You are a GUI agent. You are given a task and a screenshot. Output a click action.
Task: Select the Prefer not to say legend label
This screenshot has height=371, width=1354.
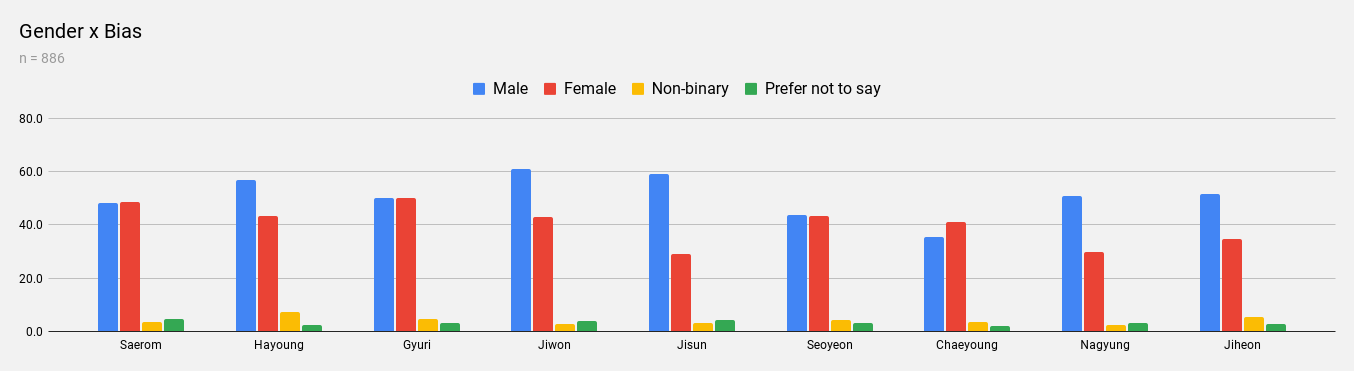tap(823, 89)
